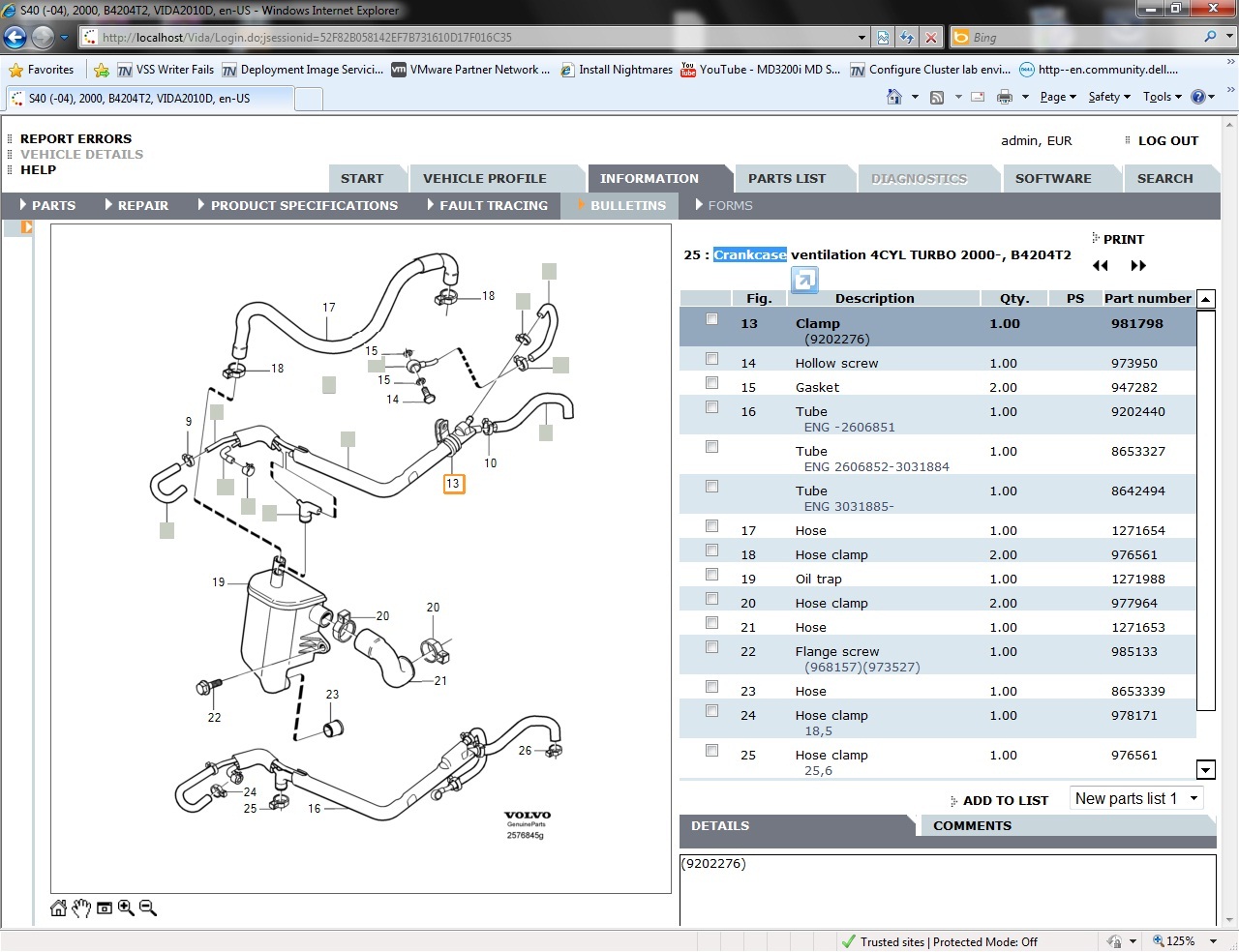This screenshot has height=952, width=1239.
Task: Click LOG OUT link
Action: pyautogui.click(x=1168, y=140)
